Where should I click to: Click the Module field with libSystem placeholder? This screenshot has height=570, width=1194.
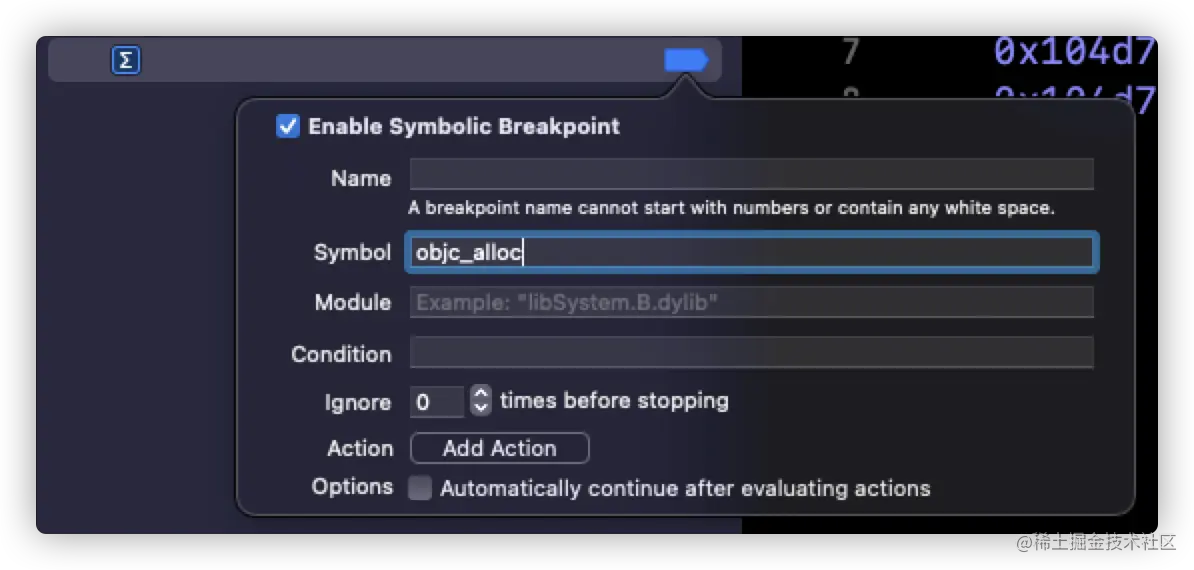pos(750,302)
